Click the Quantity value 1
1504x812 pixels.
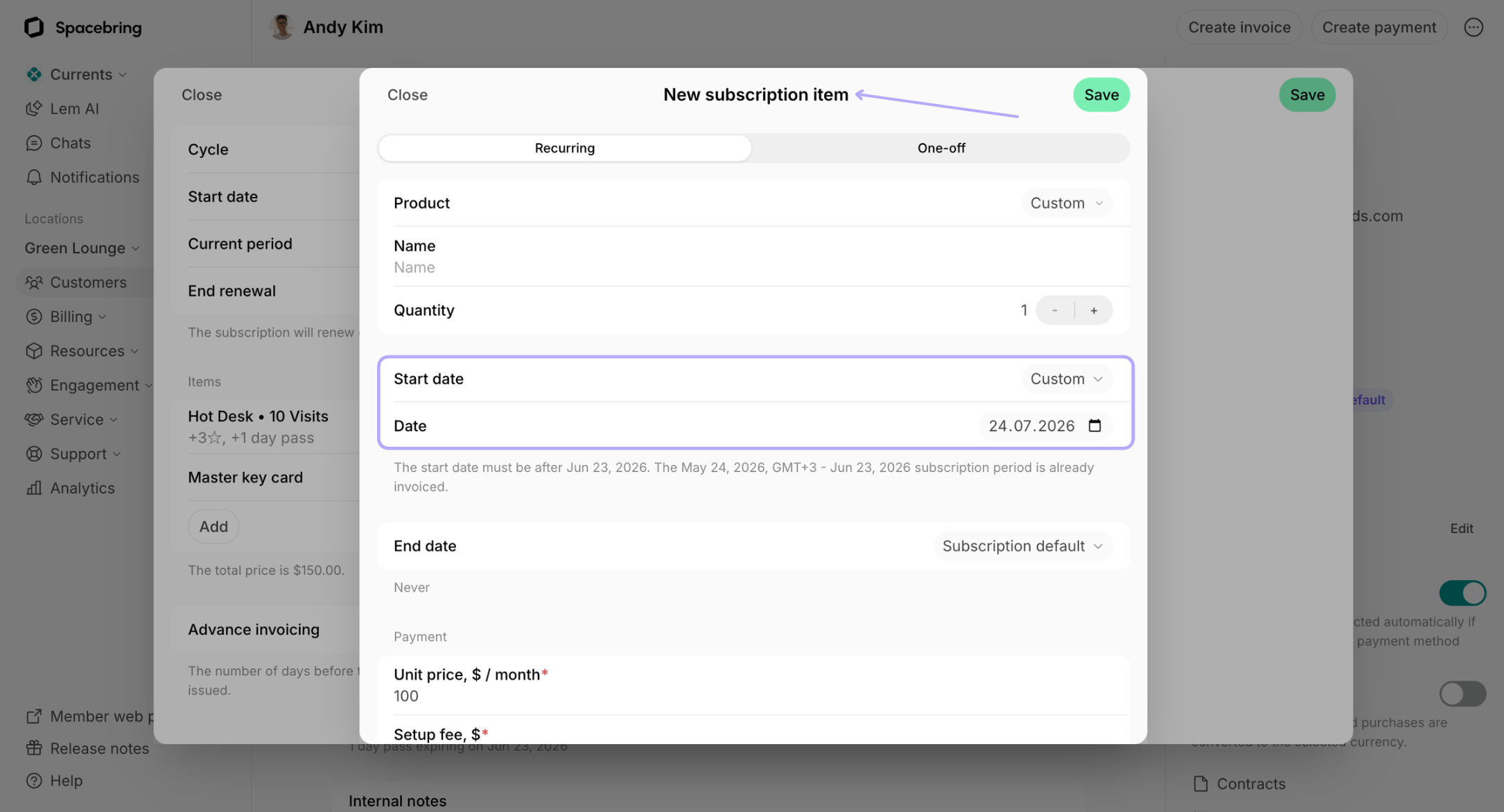(1024, 310)
